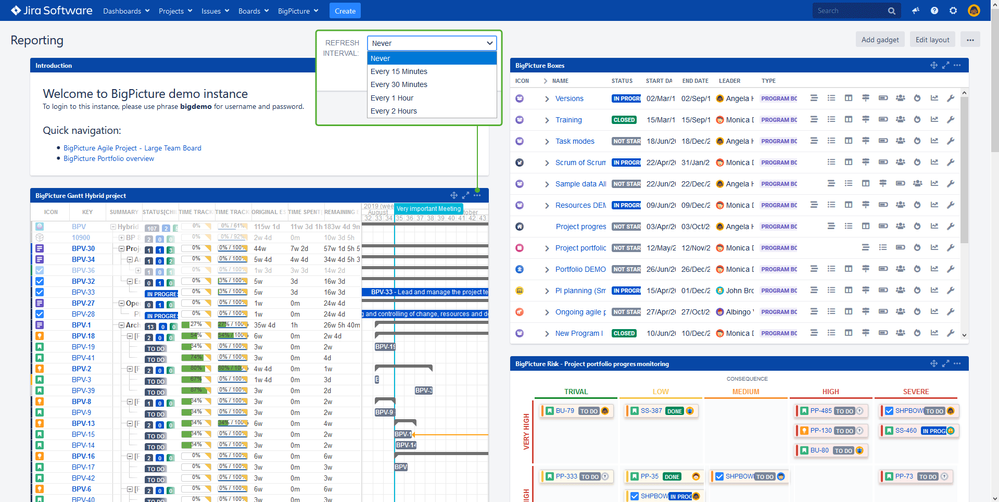
Task: Select 'Every 30 Minutes' refresh option
Action: point(432,85)
